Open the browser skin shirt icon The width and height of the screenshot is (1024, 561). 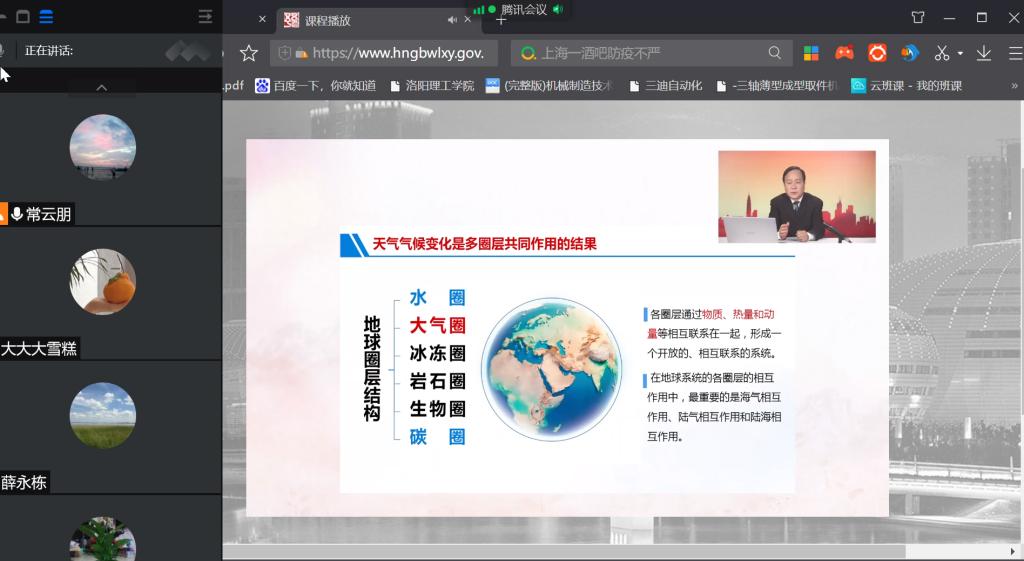[x=918, y=17]
